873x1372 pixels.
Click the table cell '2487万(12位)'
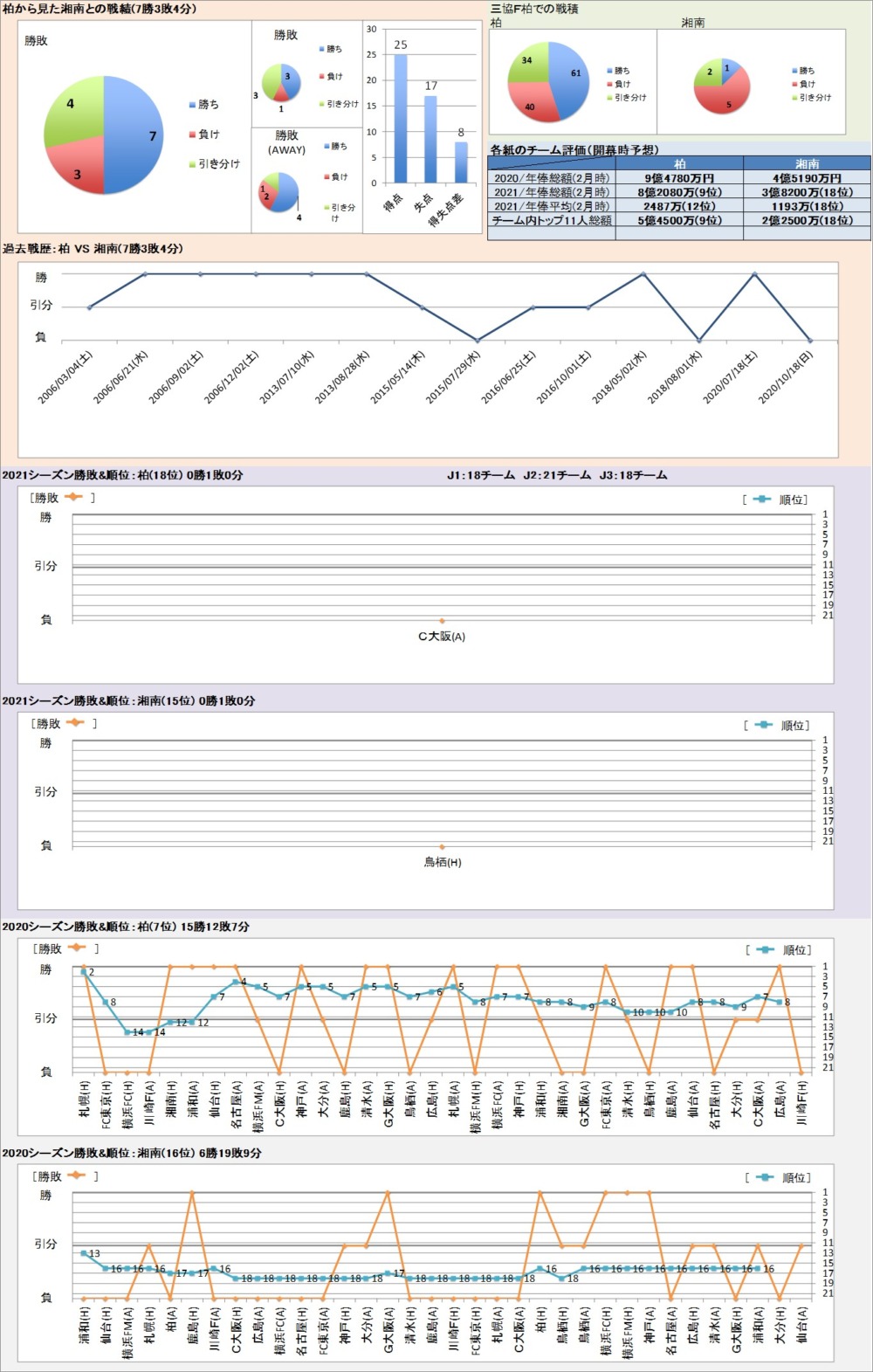(679, 206)
